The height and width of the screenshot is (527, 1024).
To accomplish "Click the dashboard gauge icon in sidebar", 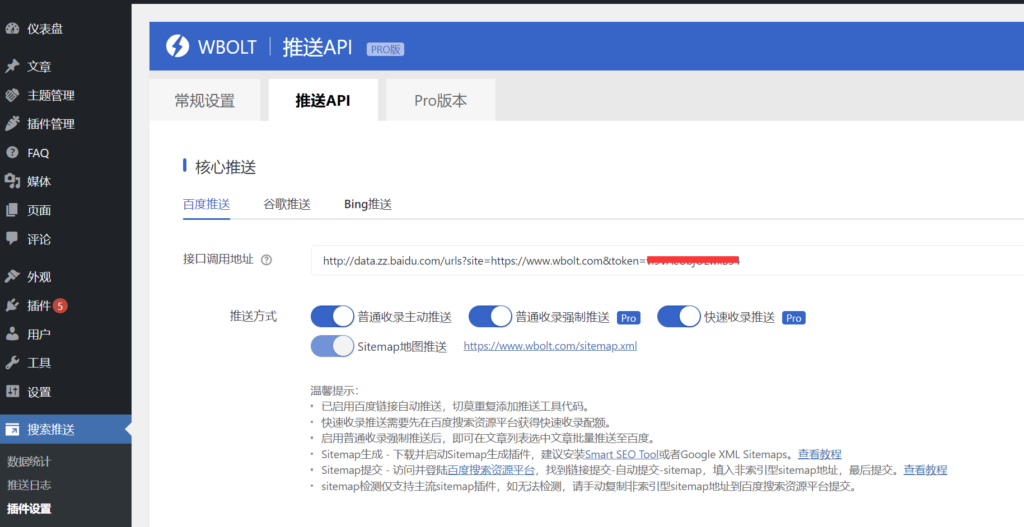I will pyautogui.click(x=12, y=29).
